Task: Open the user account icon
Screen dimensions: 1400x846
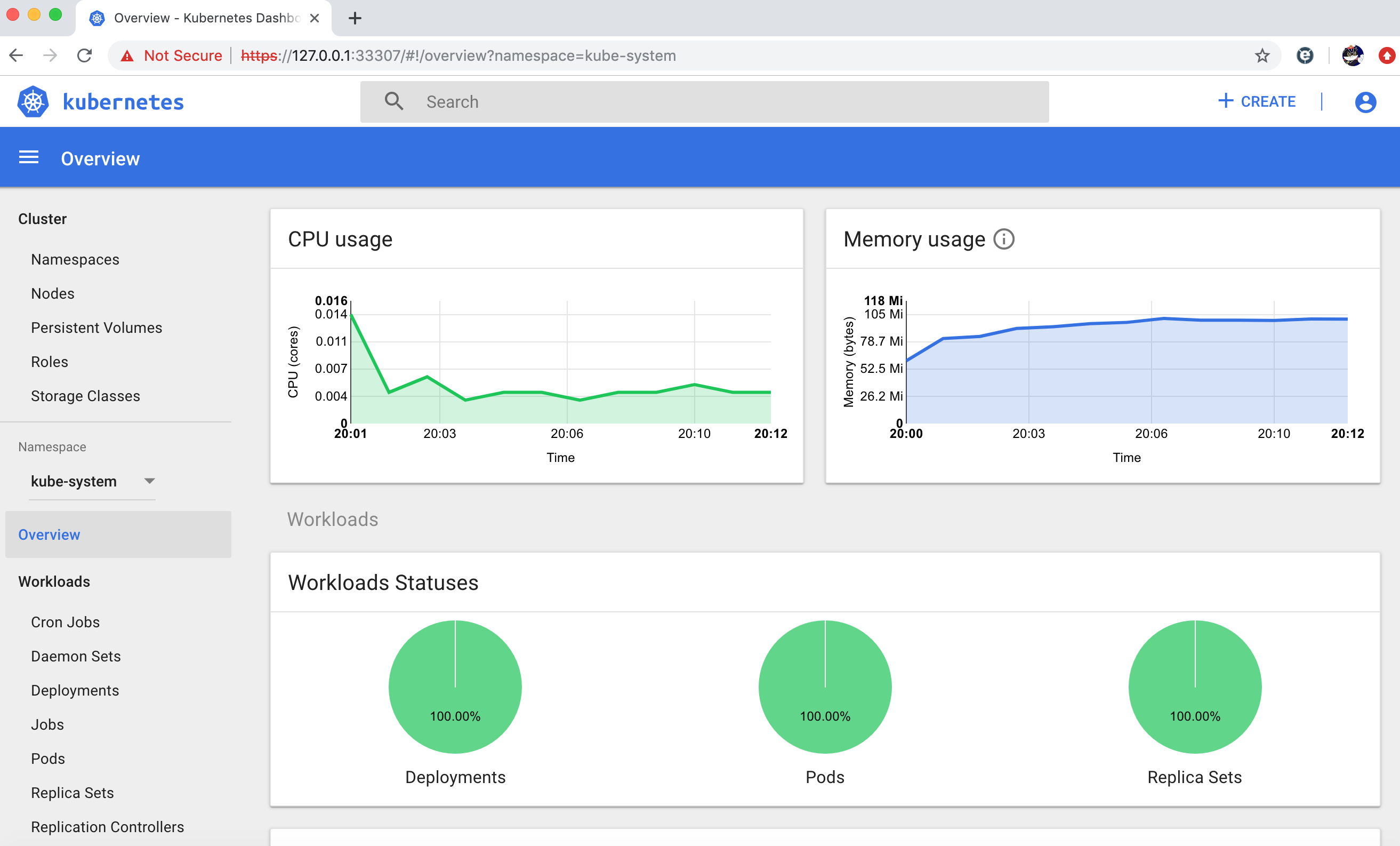Action: coord(1365,102)
